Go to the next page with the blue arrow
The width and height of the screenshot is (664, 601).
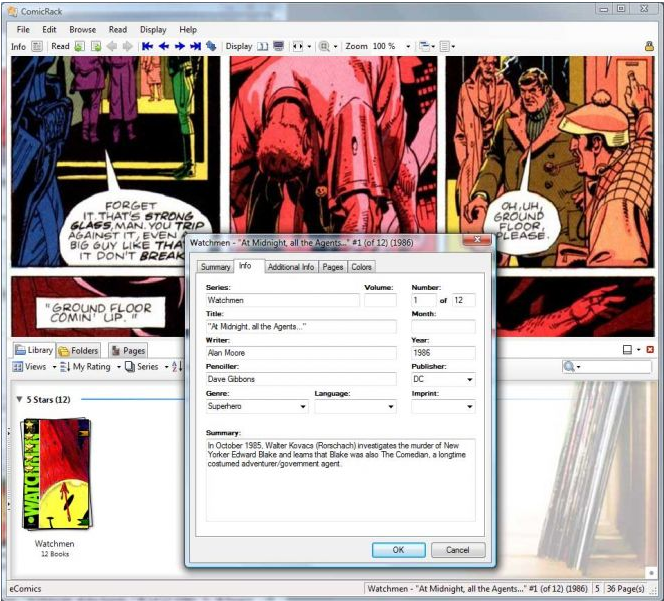pyautogui.click(x=180, y=46)
